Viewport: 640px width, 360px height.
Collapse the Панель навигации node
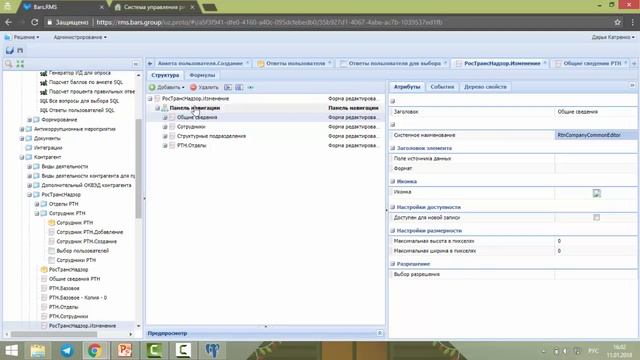[158, 108]
